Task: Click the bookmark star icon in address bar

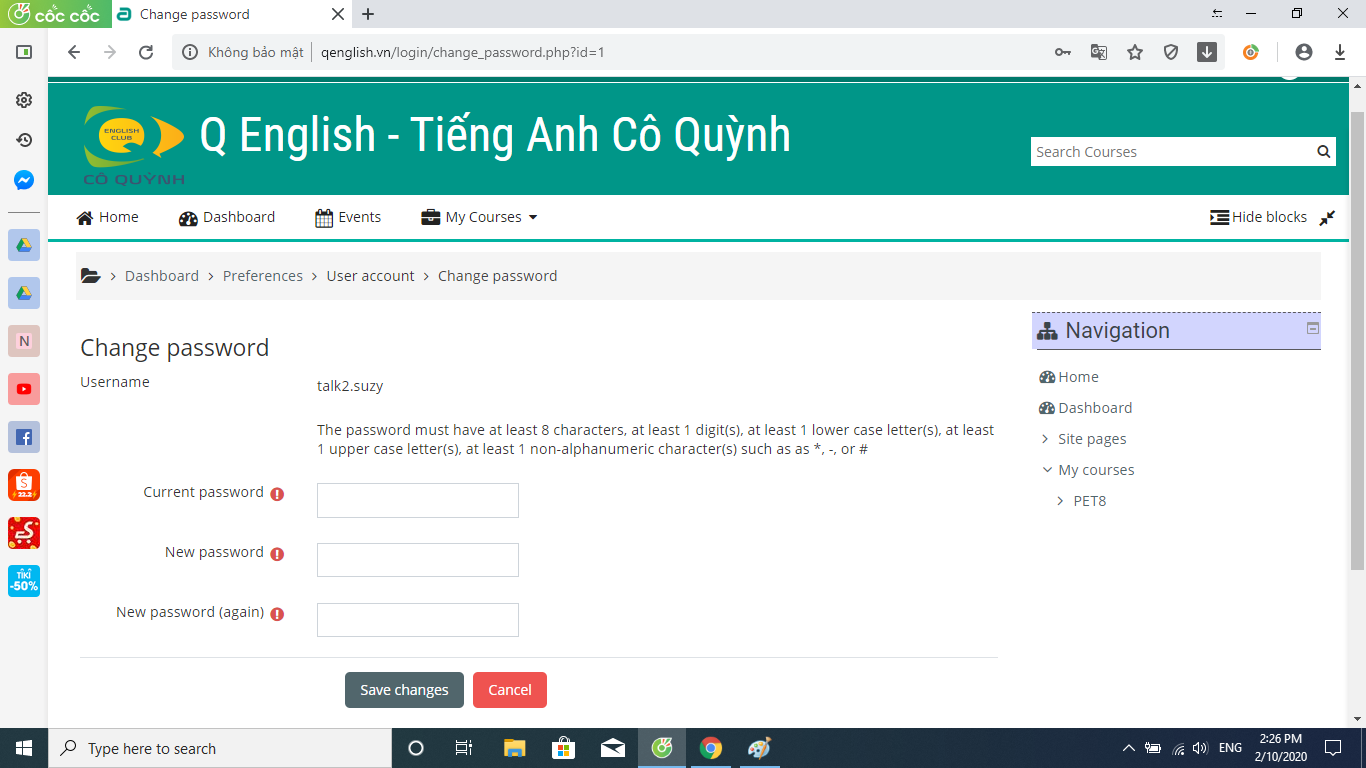Action: pyautogui.click(x=1135, y=52)
